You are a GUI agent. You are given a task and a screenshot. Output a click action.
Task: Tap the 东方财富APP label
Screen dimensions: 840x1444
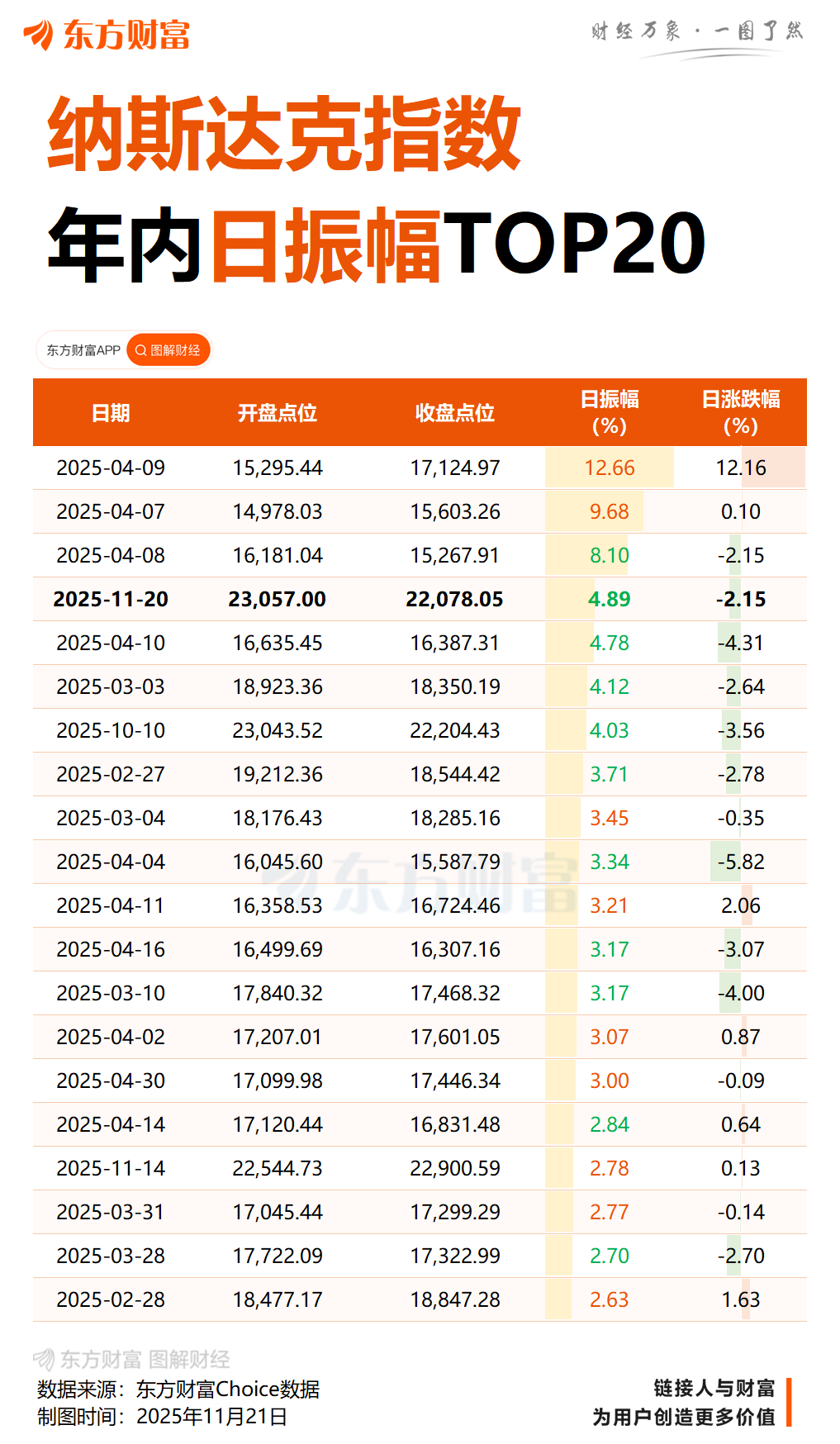point(83,350)
